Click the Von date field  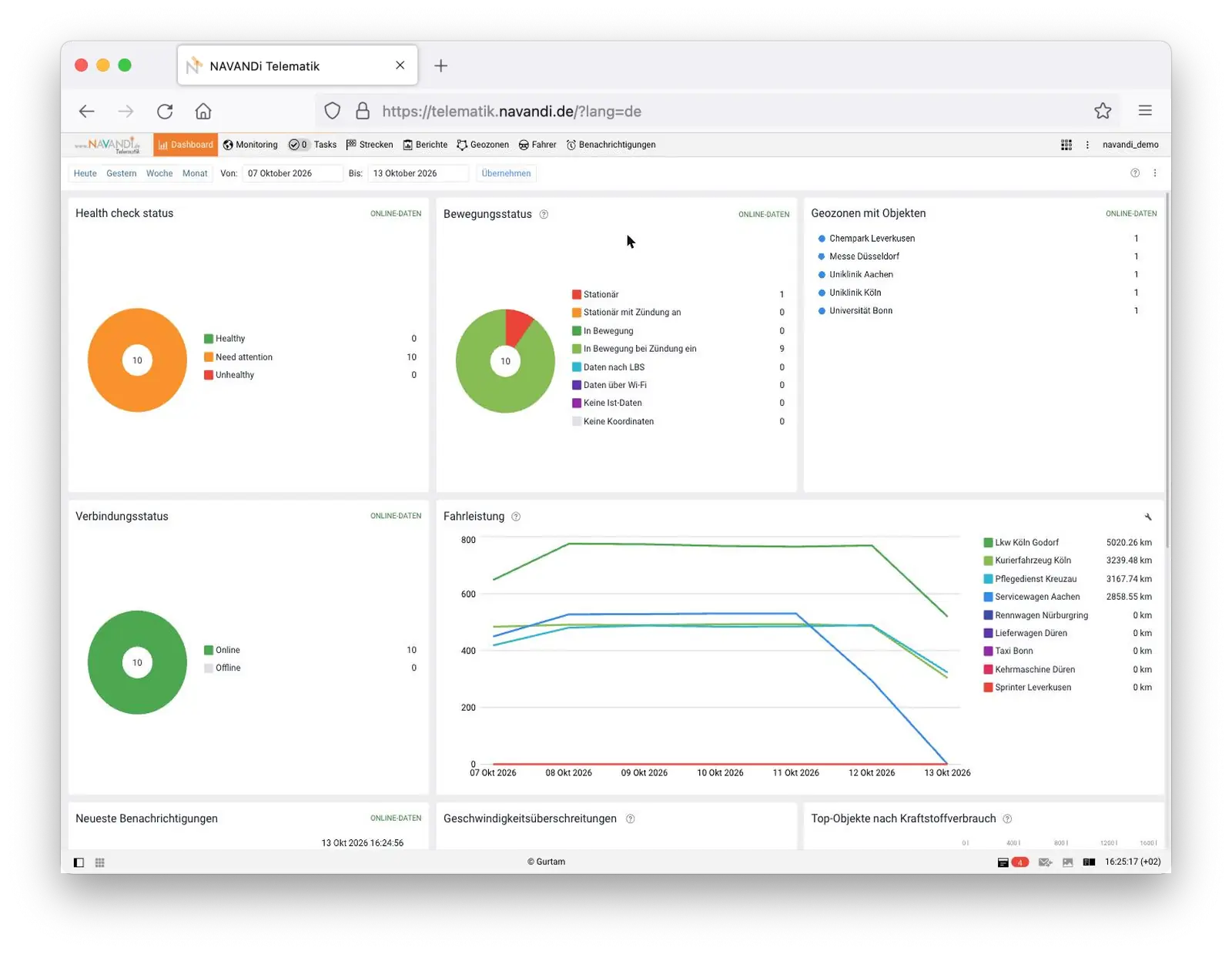click(293, 173)
